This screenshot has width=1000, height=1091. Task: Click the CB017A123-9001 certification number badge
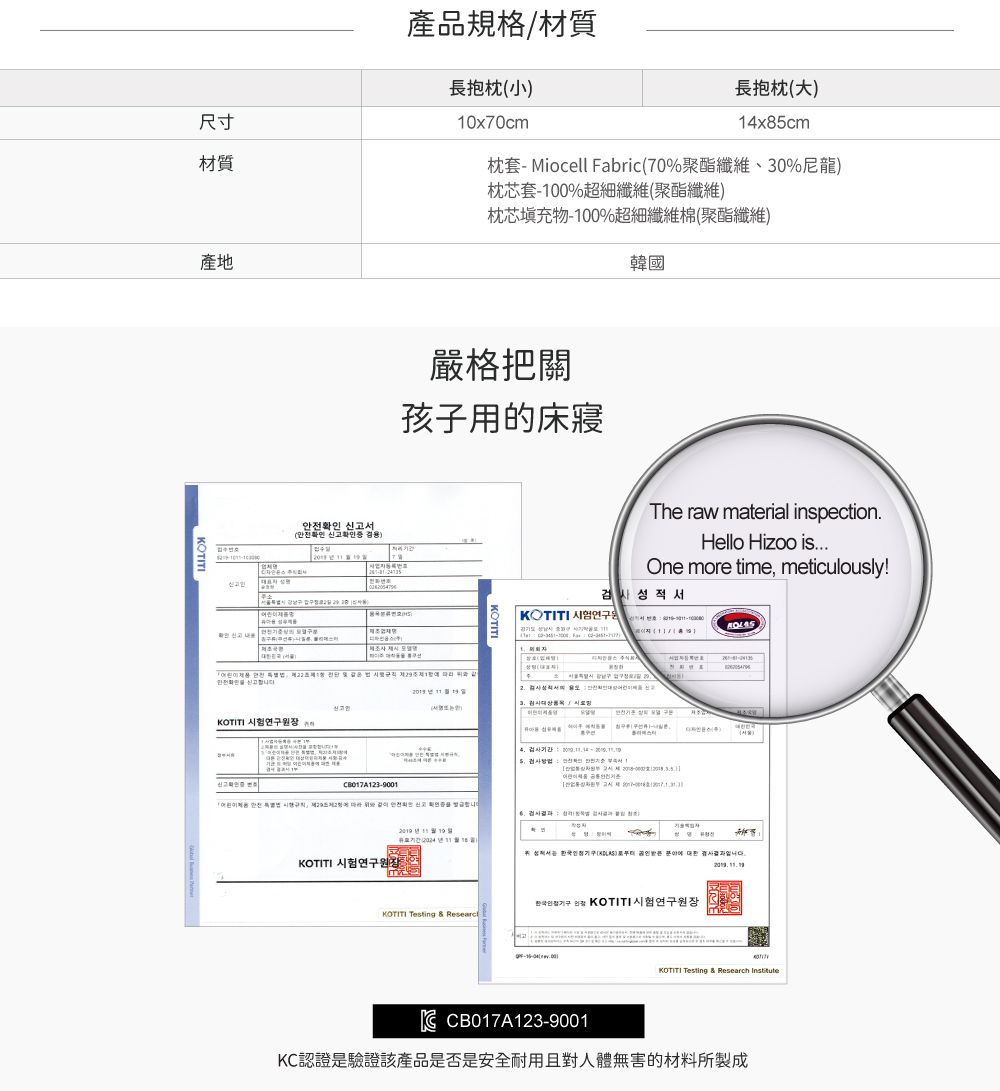[512, 1020]
